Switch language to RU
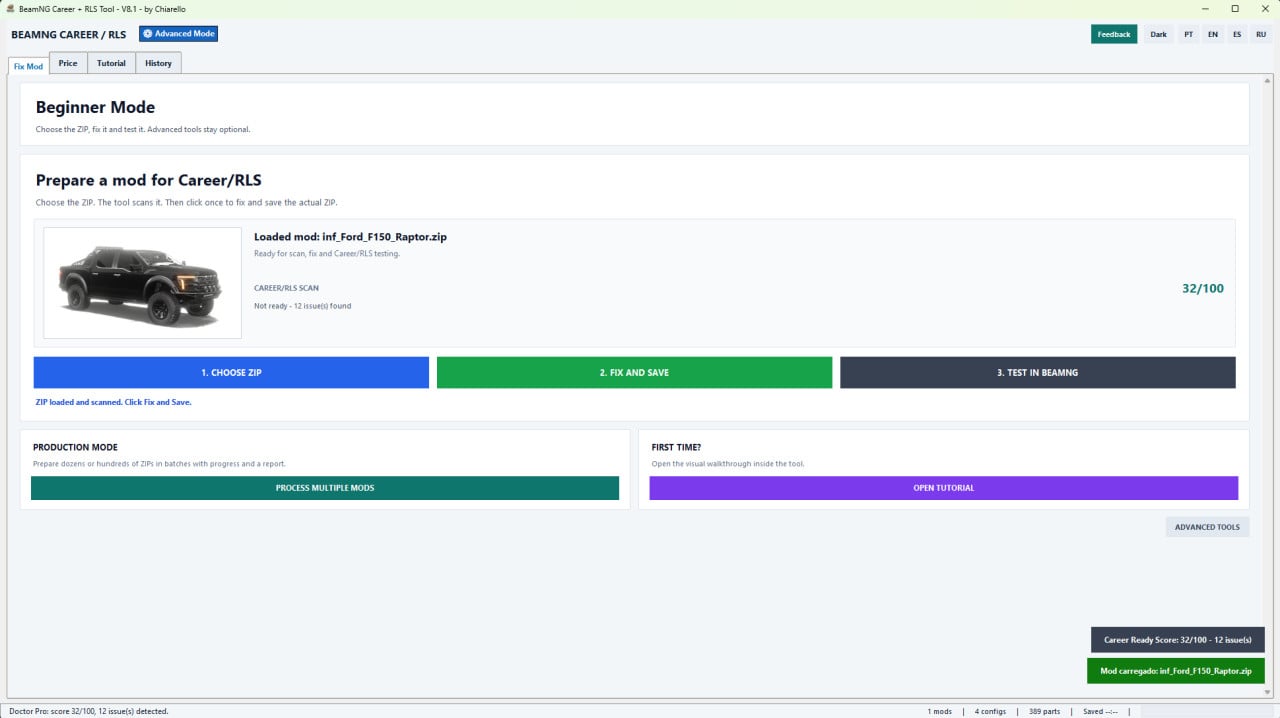 pyautogui.click(x=1261, y=34)
